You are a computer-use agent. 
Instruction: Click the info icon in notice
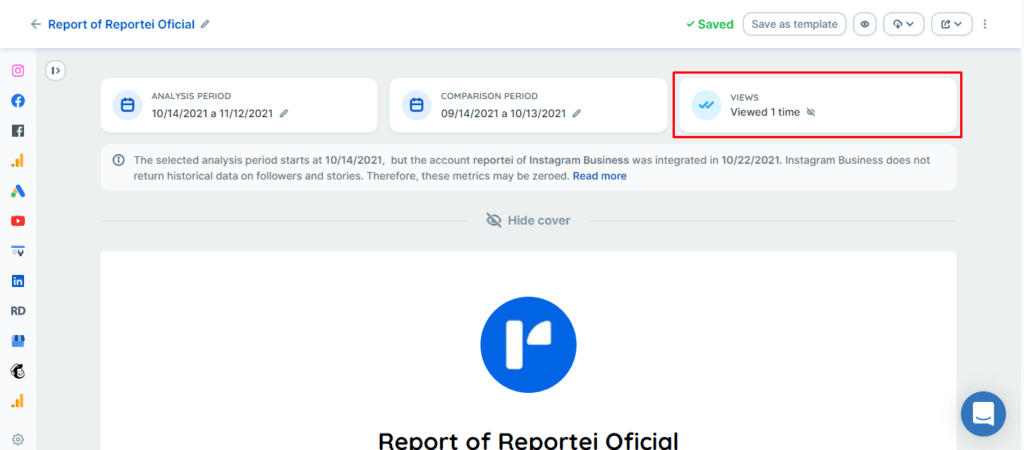point(118,159)
